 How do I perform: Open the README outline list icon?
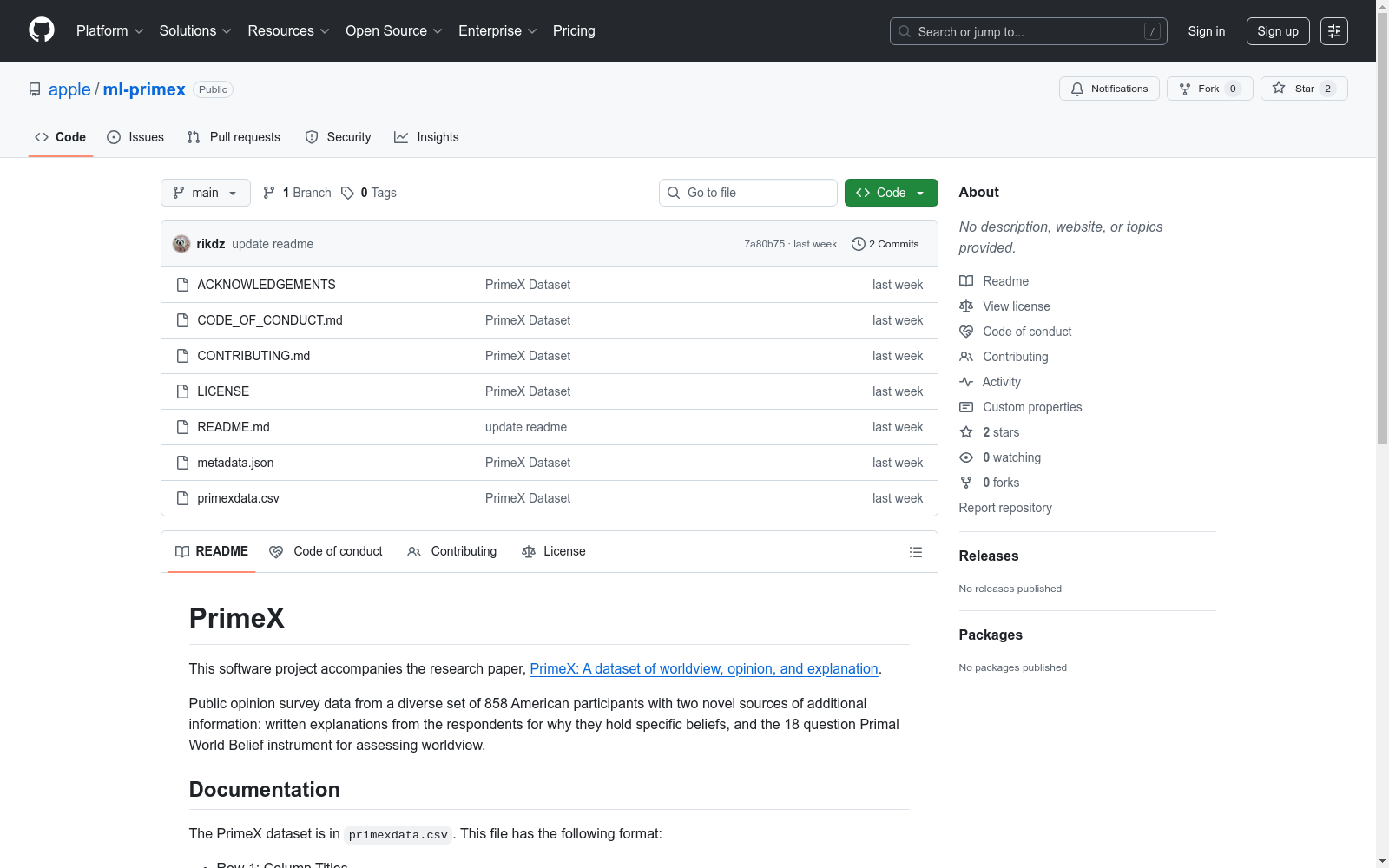[915, 552]
